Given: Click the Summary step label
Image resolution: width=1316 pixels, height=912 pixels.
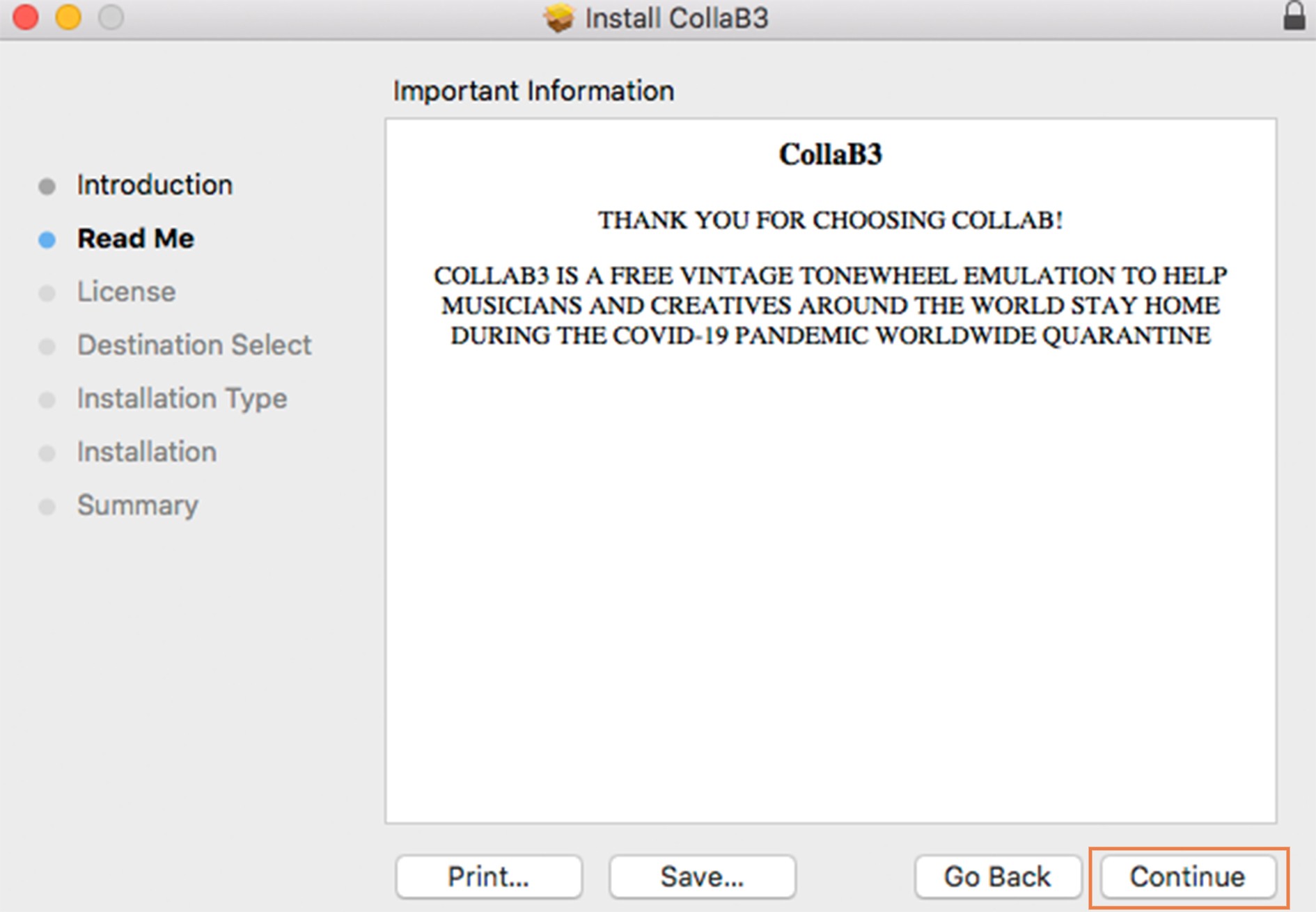Looking at the screenshot, I should (138, 506).
